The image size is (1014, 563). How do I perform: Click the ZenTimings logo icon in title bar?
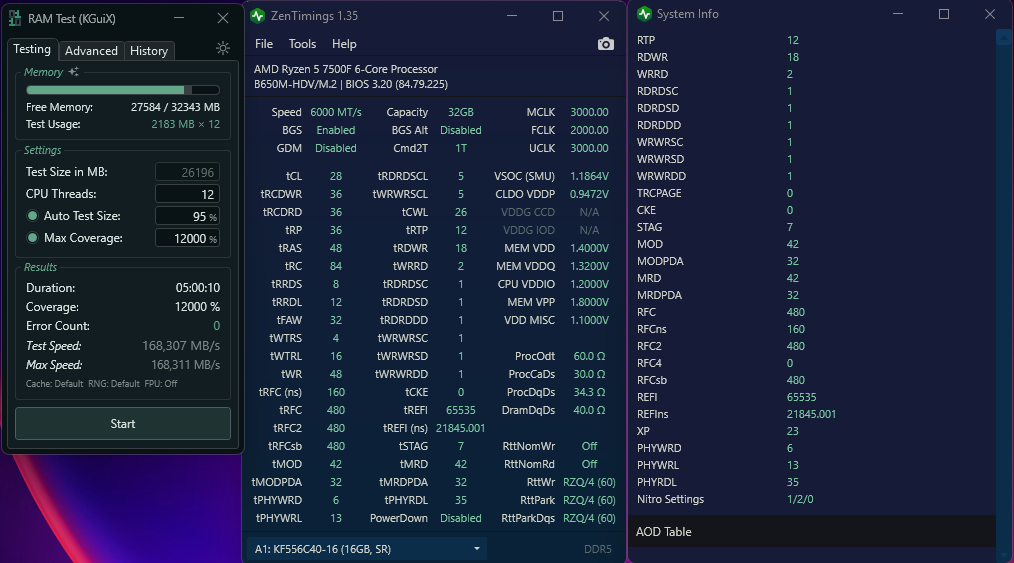(257, 16)
